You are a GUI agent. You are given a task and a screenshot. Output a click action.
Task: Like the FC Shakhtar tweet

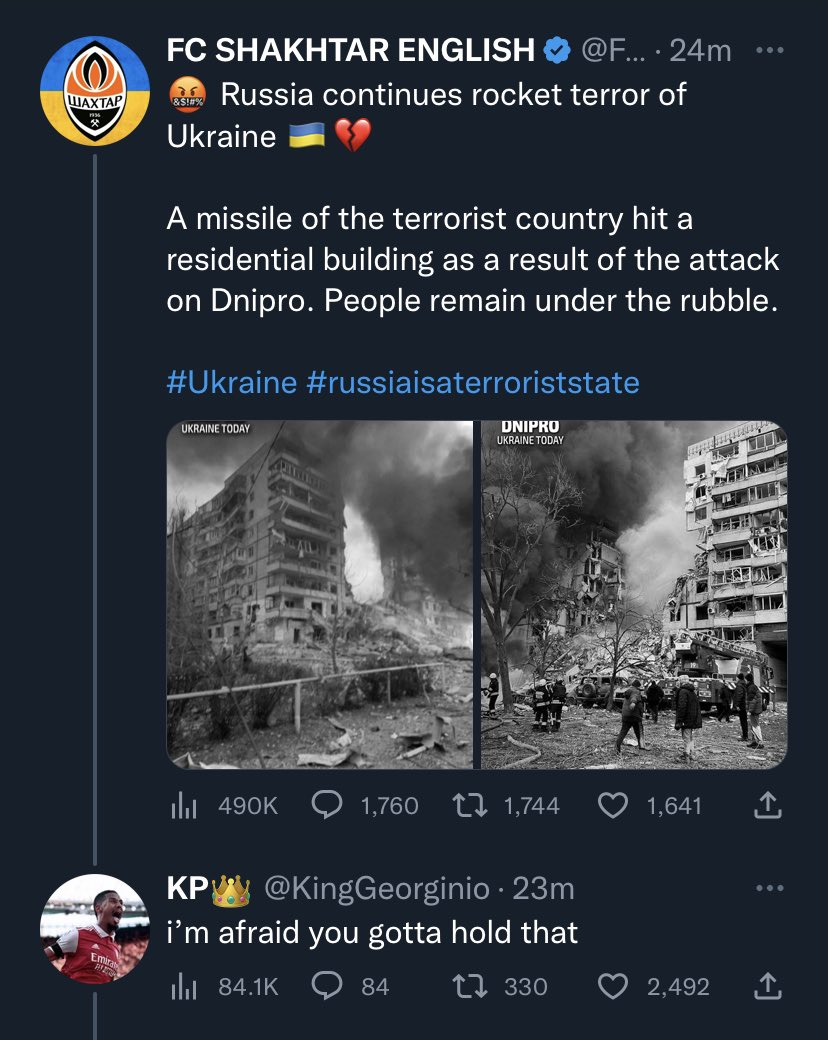click(612, 805)
